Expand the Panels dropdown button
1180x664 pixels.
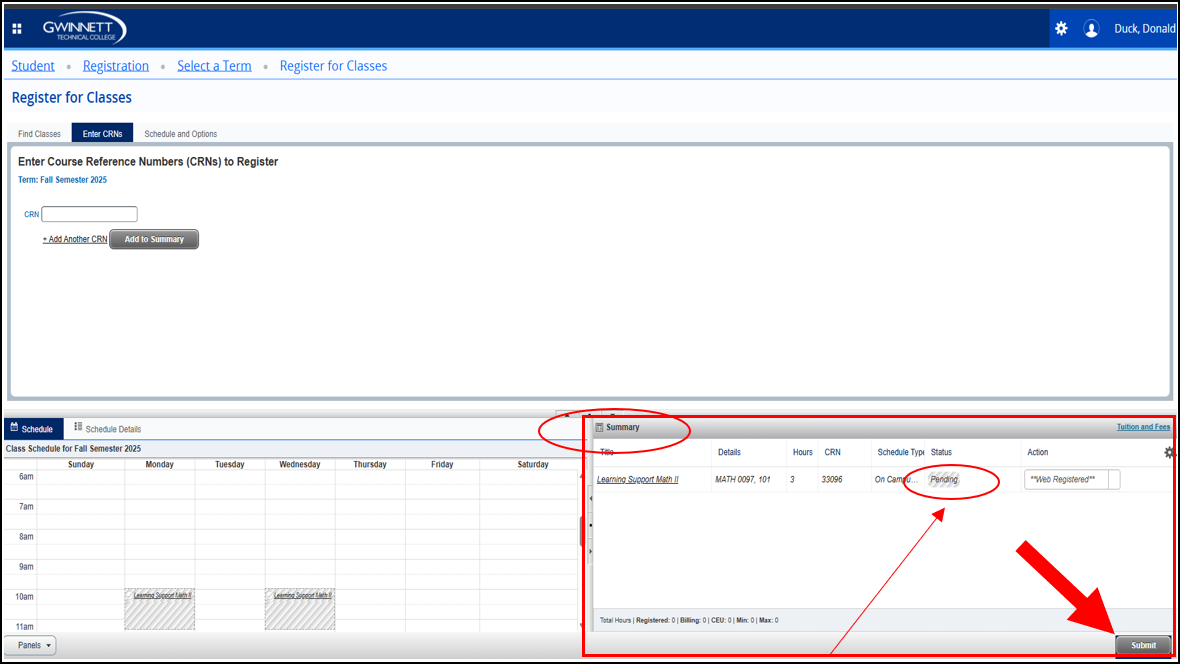(x=30, y=646)
